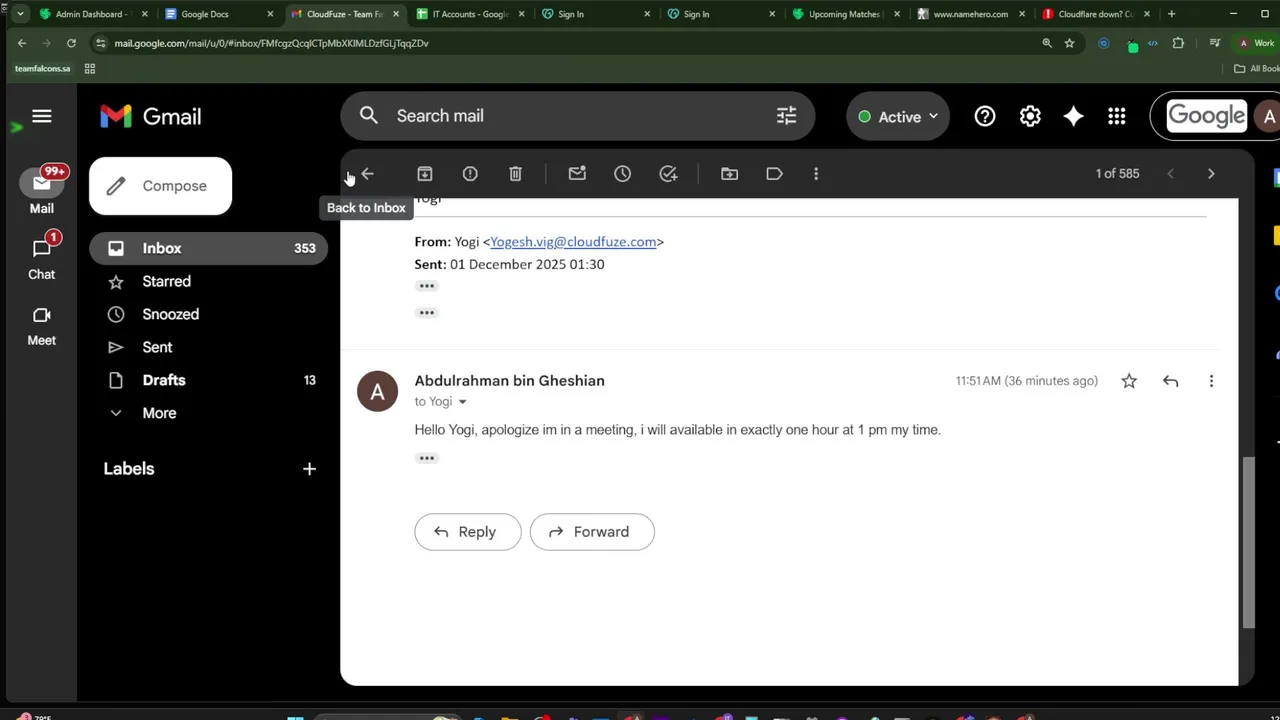Open the Chat section in sidebar
The height and width of the screenshot is (720, 1280).
41,257
